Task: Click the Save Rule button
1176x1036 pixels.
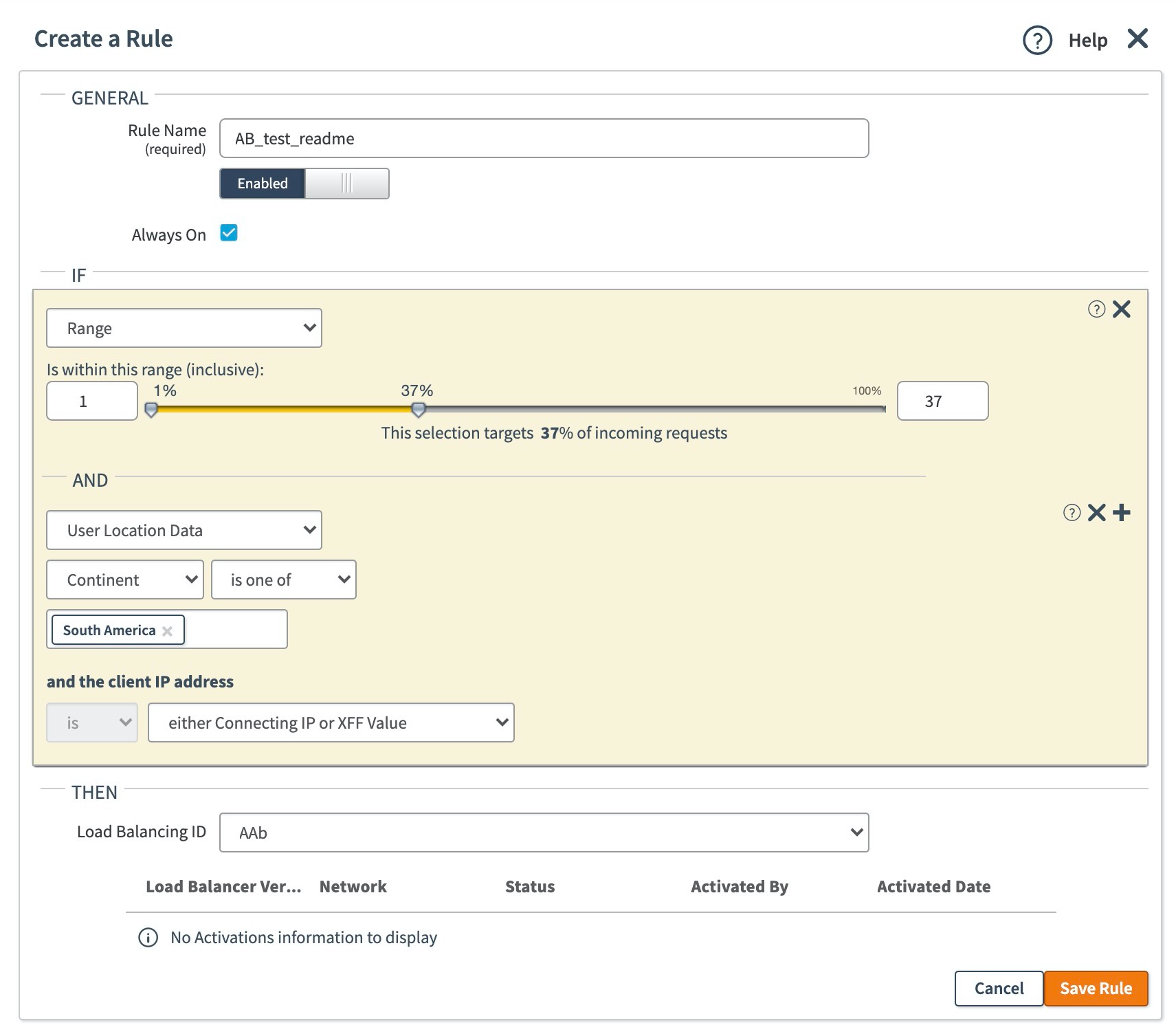Action: click(x=1096, y=989)
